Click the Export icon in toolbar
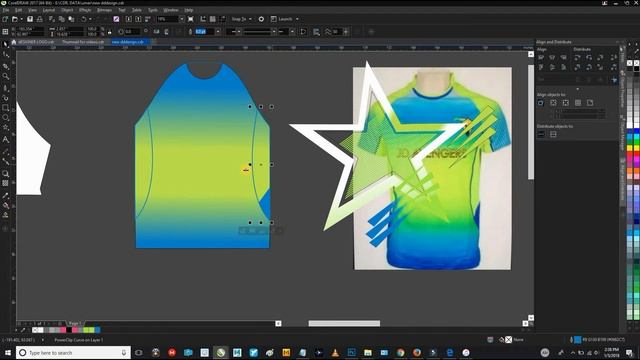The image size is (640, 360). 138,19
